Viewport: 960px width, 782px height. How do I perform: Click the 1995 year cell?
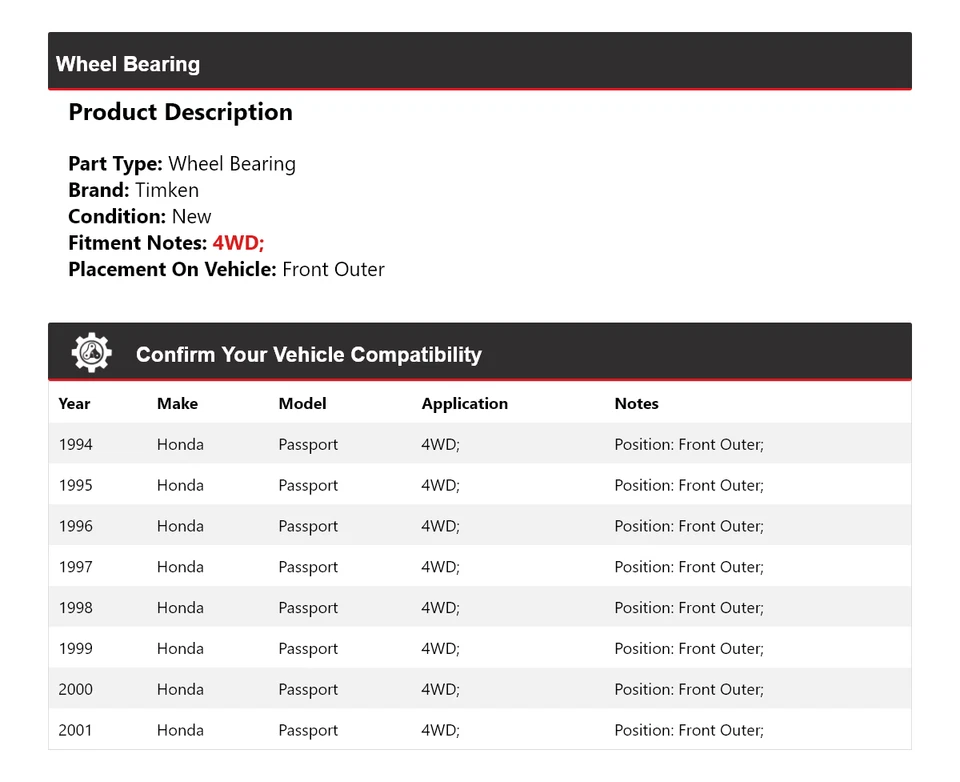coord(75,486)
